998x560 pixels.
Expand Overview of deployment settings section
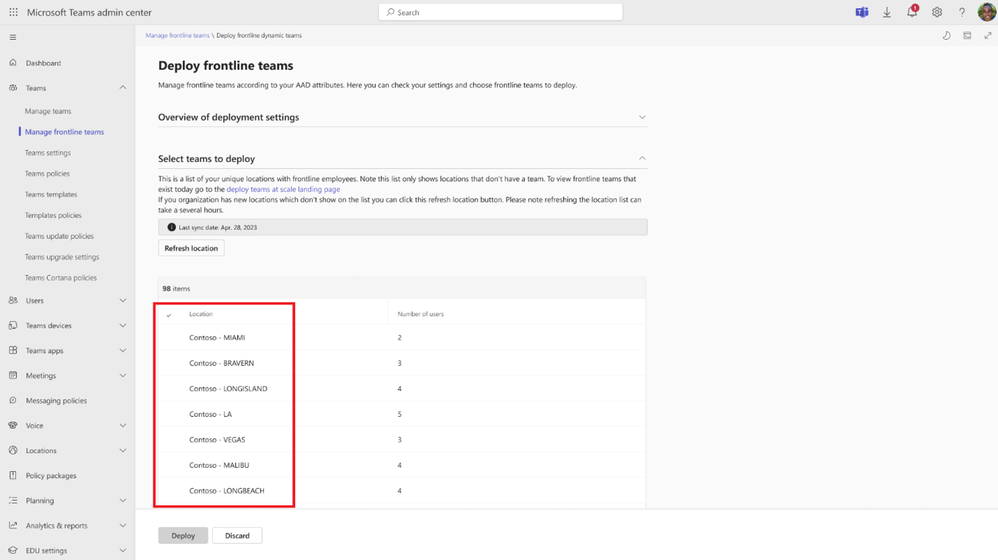click(x=642, y=117)
